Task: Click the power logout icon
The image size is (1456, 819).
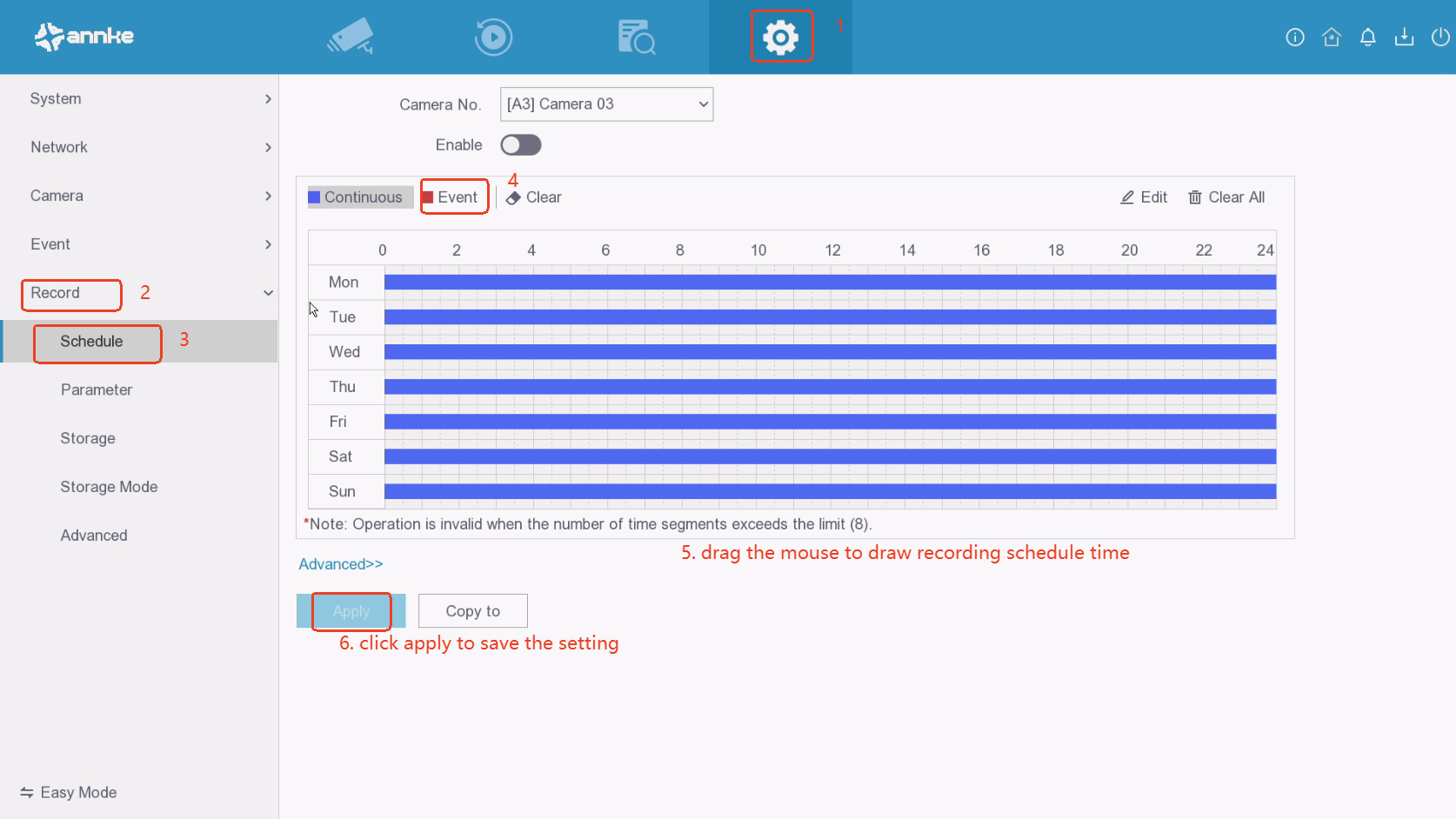Action: (1440, 37)
